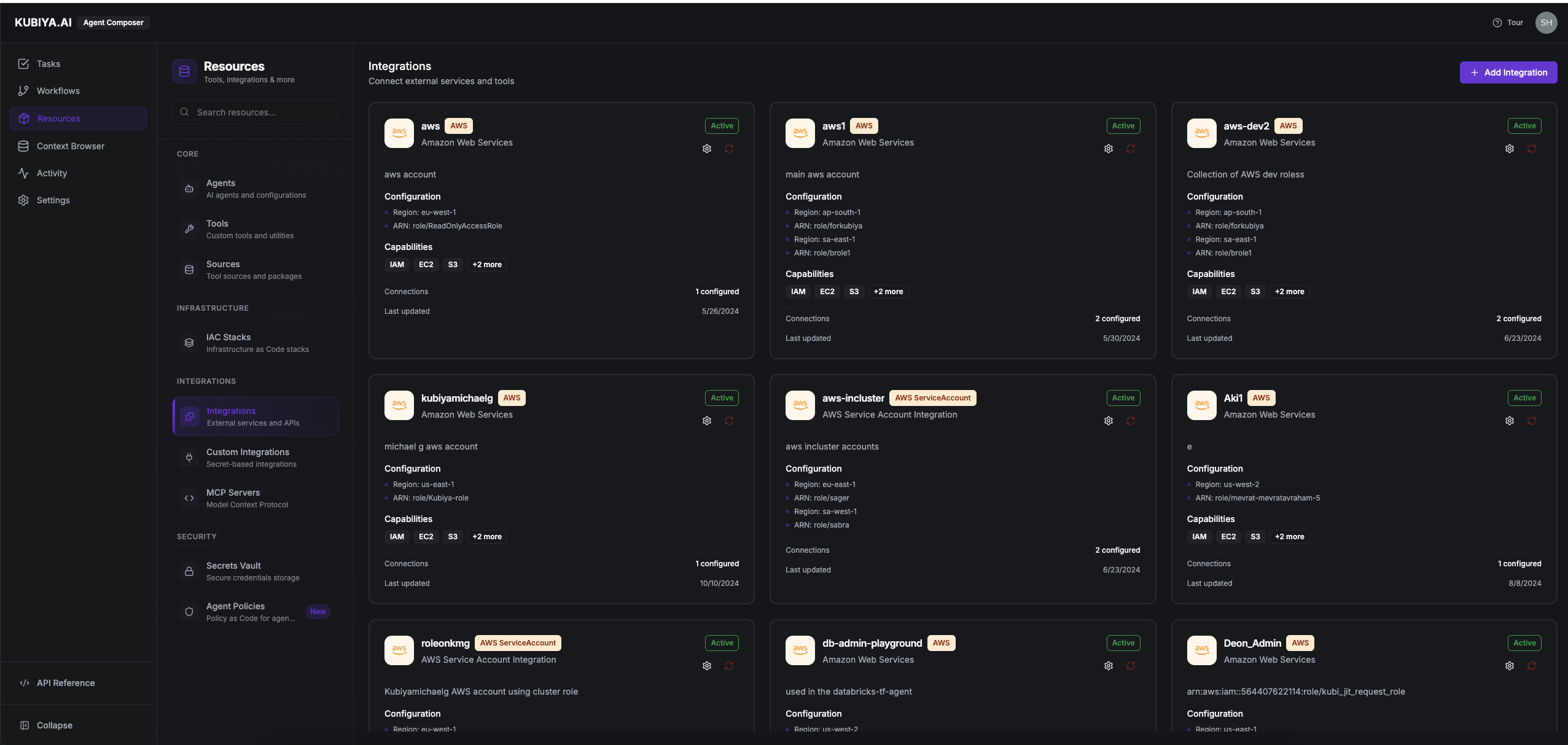Click the Add Integration button

pos(1508,72)
